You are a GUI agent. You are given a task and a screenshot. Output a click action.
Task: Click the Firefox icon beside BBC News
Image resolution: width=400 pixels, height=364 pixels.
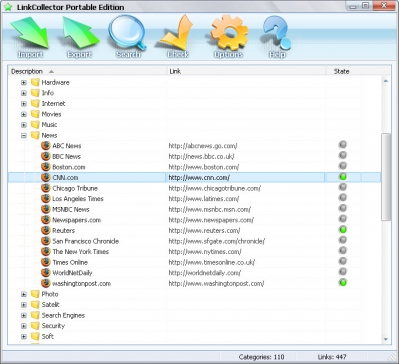point(46,156)
